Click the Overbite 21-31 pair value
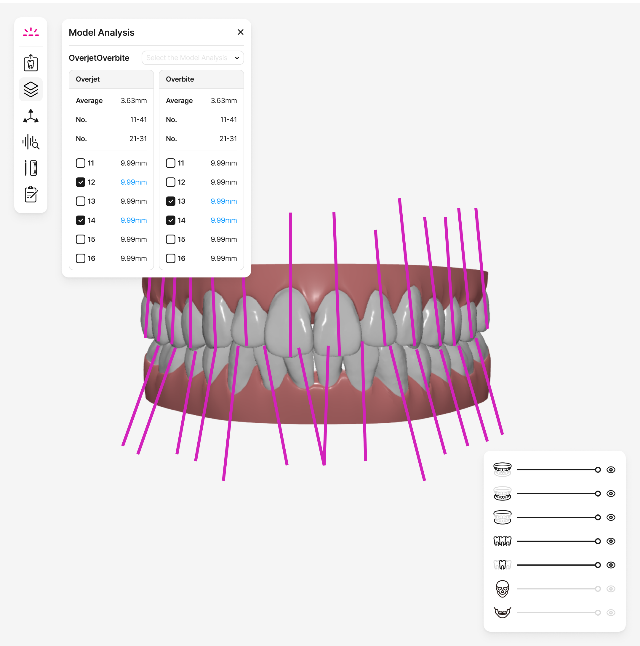Screen dimensions: 640x646 (x=228, y=138)
